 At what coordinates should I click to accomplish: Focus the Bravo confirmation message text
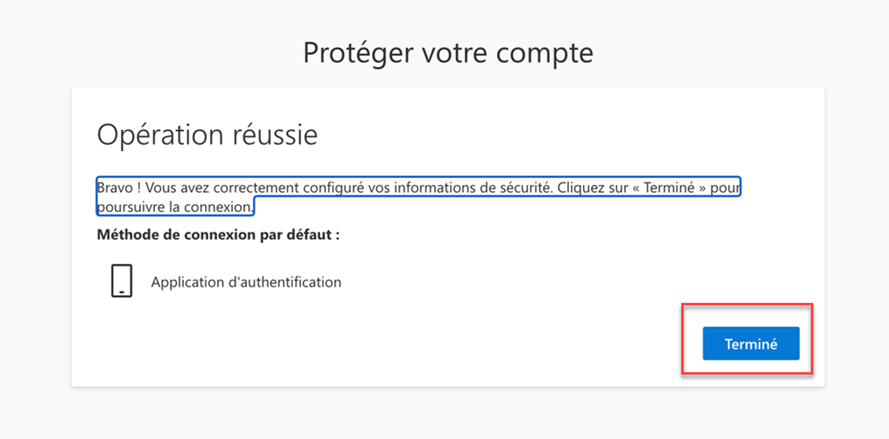pyautogui.click(x=418, y=197)
